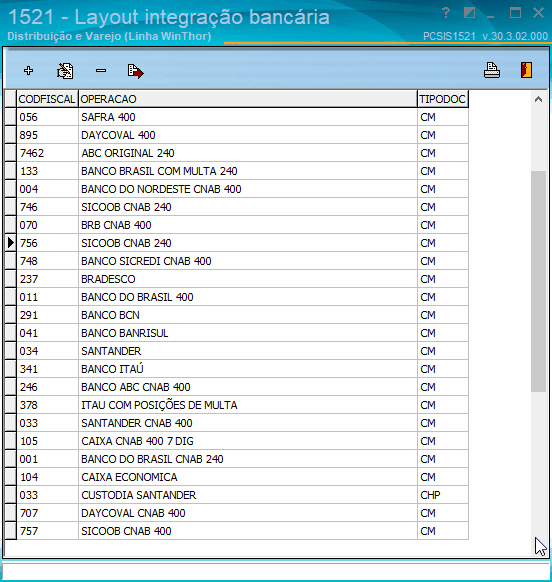Select the BRADESCO row
Viewport: 552px width, 582px height.
236,279
